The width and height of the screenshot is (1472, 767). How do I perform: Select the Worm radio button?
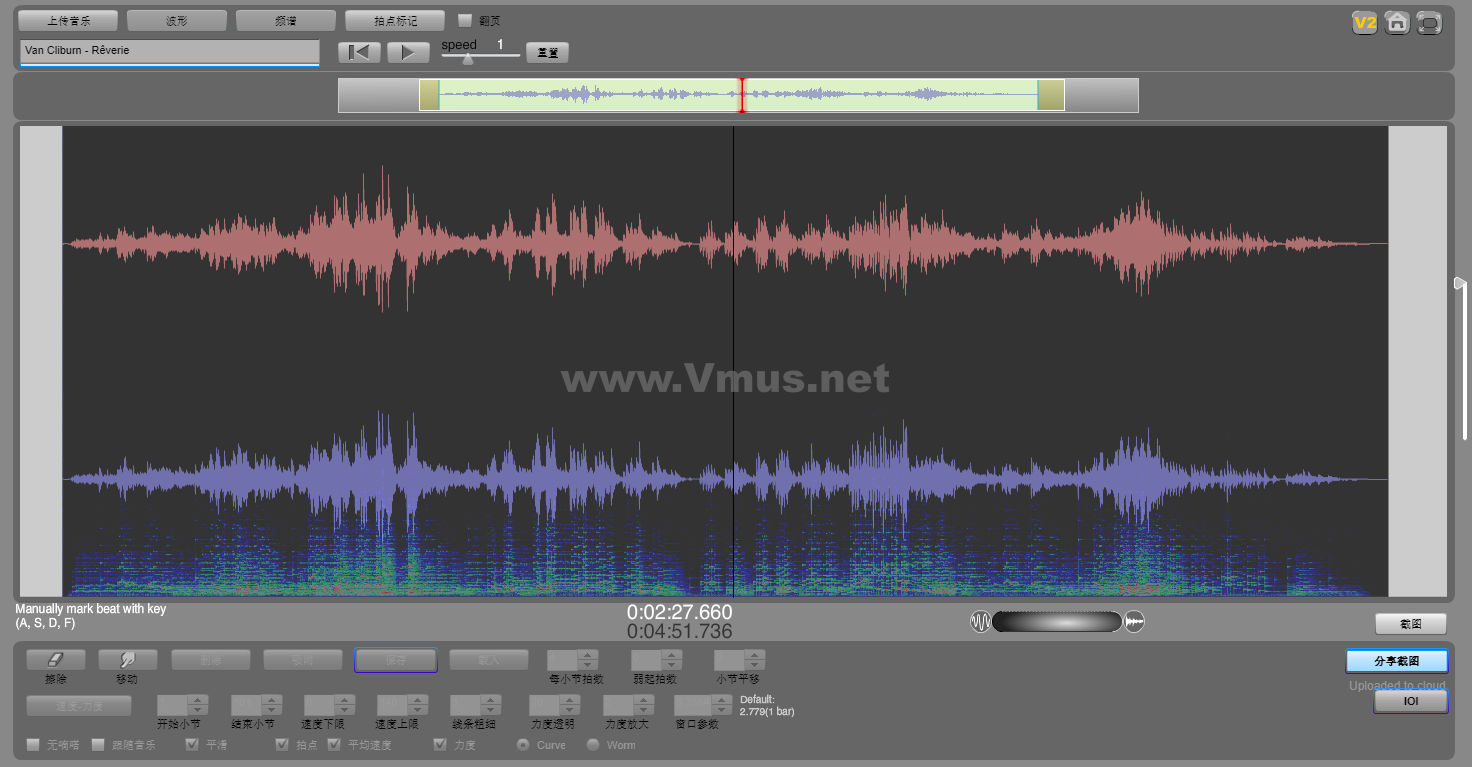click(593, 745)
